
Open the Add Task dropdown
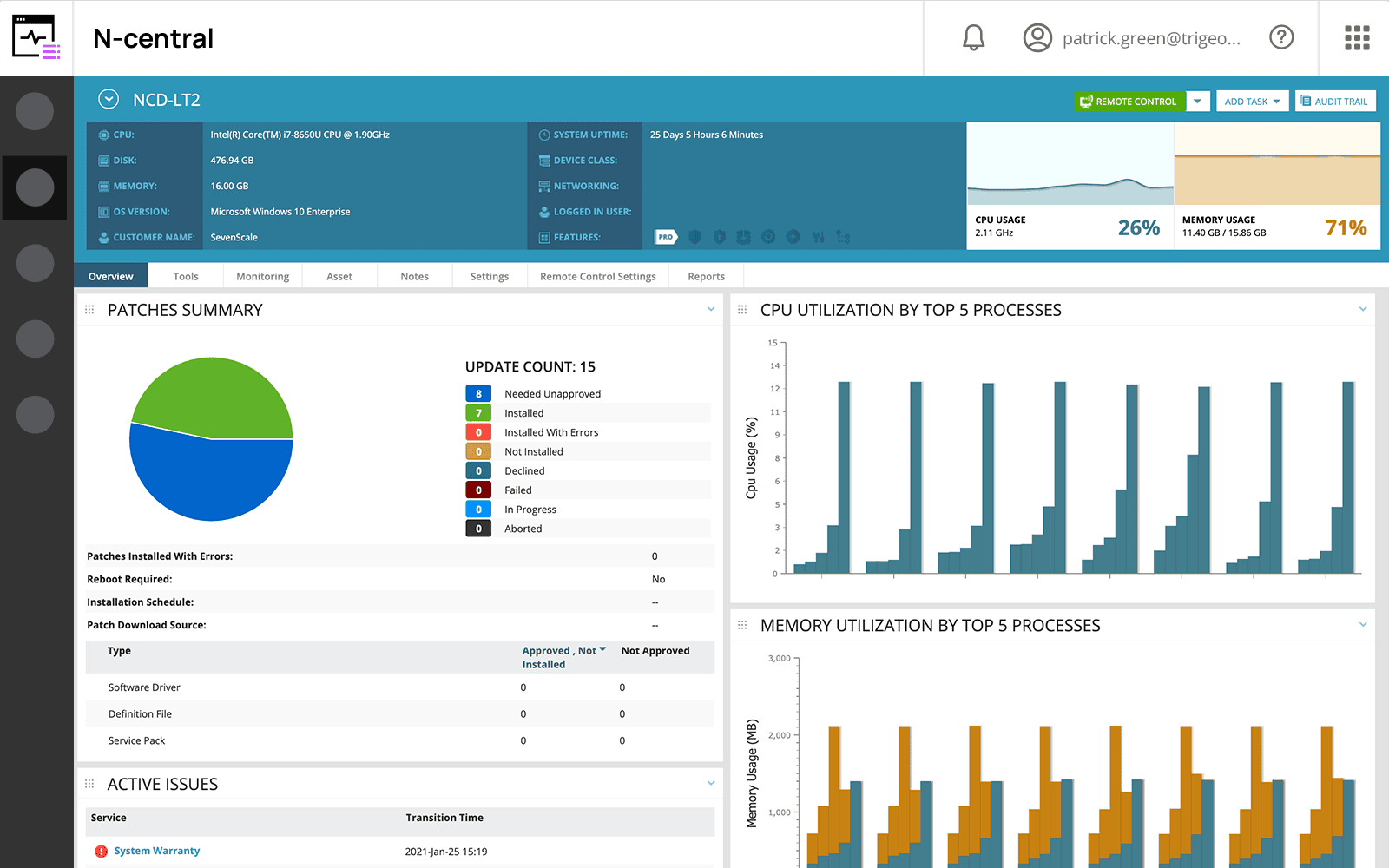point(1252,101)
